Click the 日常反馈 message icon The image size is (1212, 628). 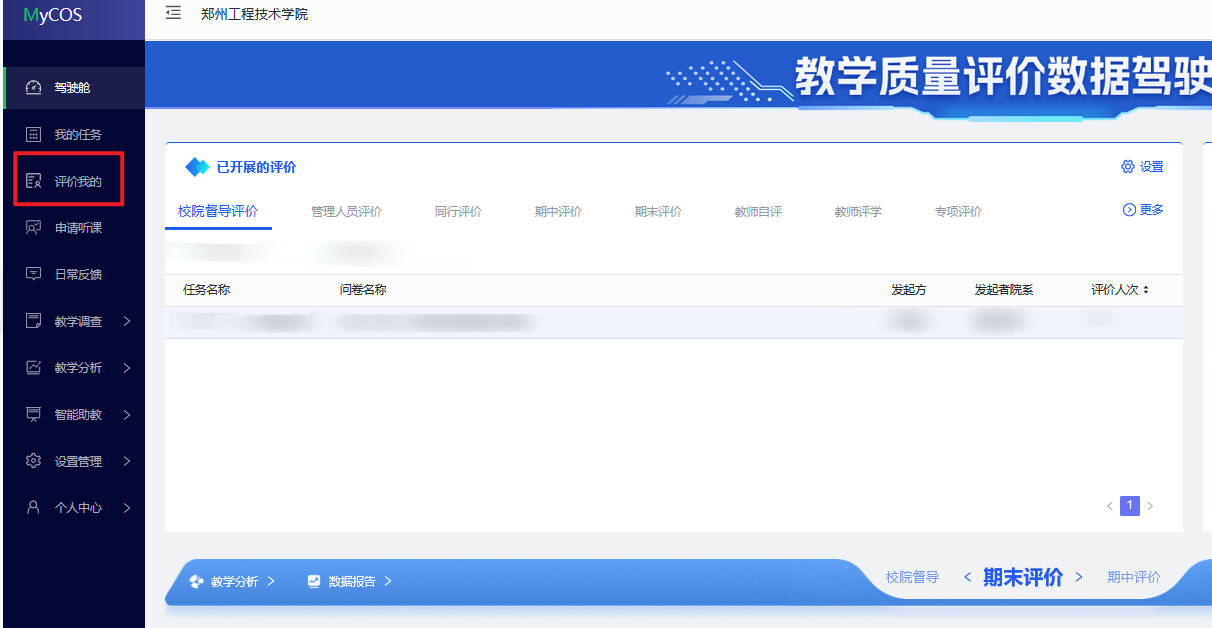pos(33,274)
